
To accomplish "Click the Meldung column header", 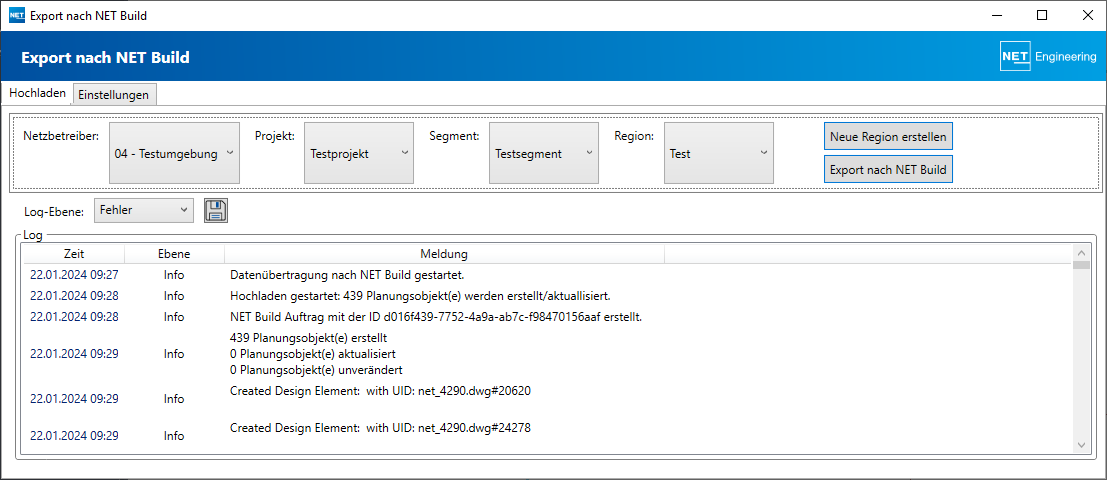I will click(x=444, y=253).
